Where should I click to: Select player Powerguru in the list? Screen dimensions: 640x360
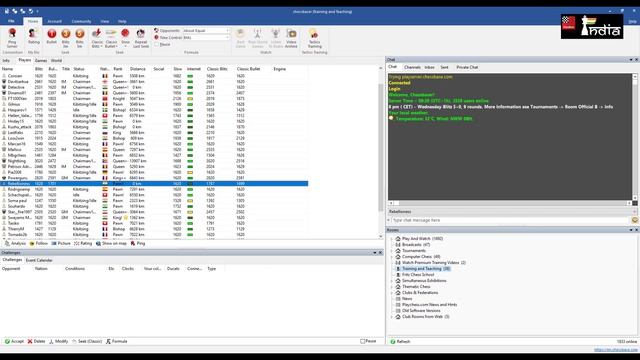tap(154, 178)
